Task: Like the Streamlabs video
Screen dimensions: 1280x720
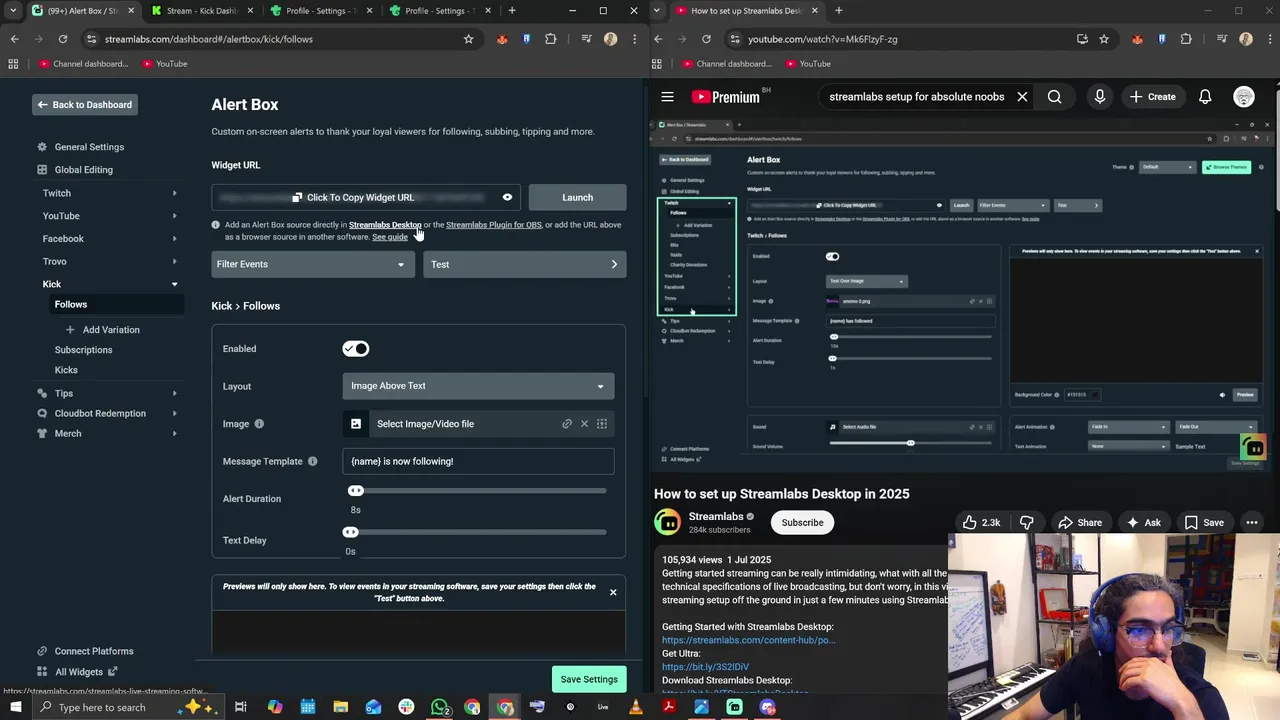Action: click(x=981, y=522)
